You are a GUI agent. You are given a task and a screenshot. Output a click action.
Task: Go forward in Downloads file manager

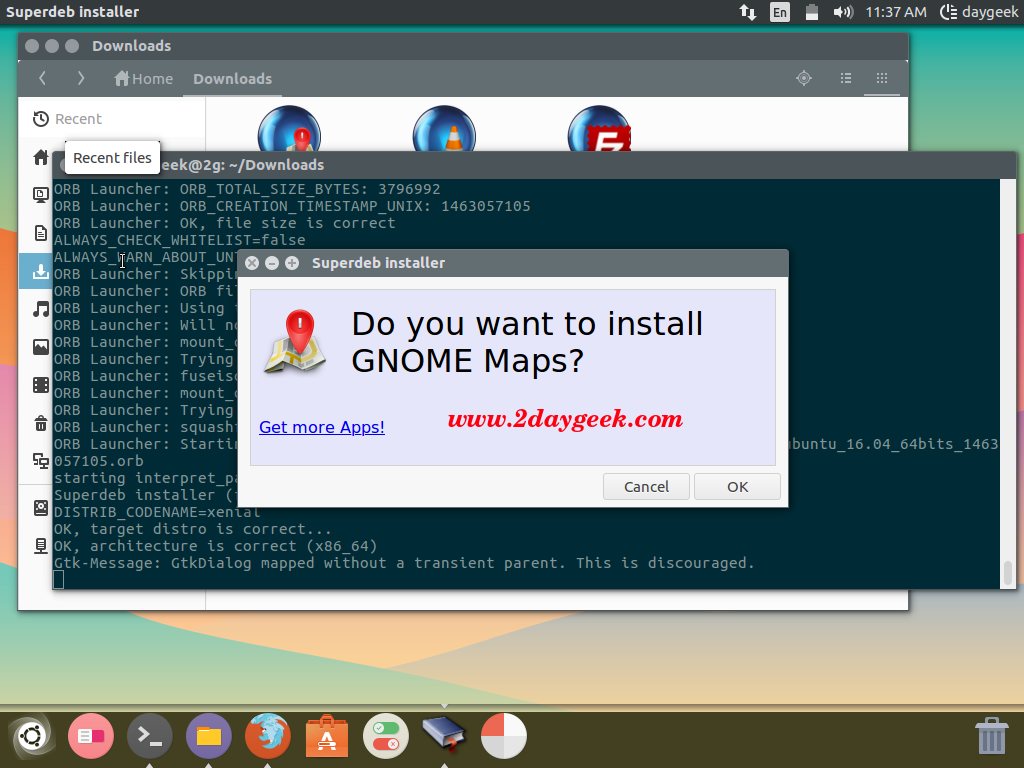(80, 78)
